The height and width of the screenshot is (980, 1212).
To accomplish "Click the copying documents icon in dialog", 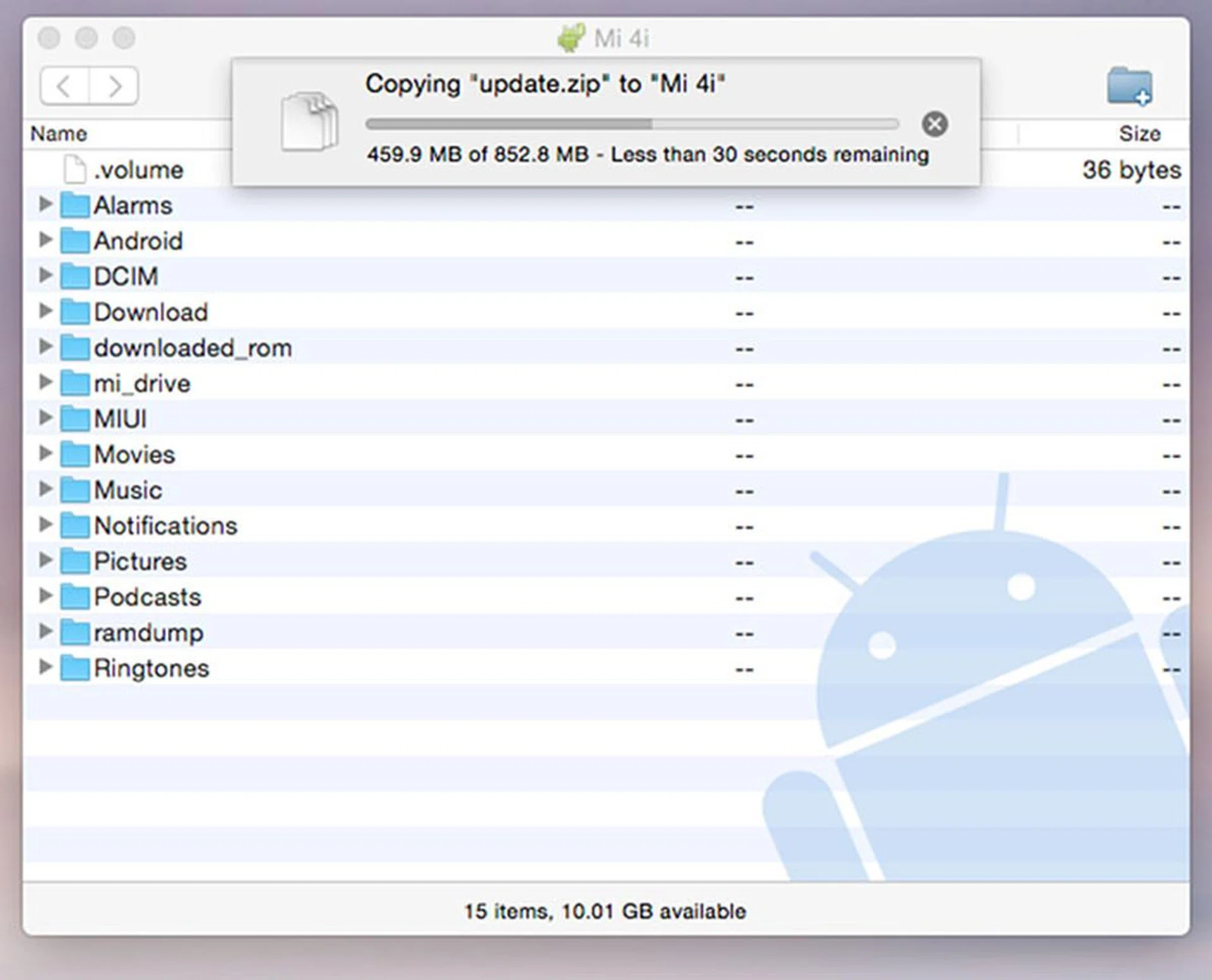I will [309, 122].
